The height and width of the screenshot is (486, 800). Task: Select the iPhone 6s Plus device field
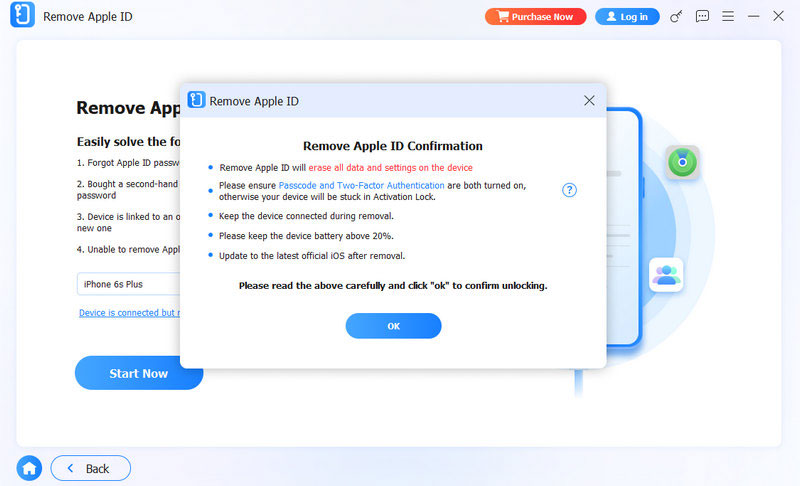click(x=129, y=284)
